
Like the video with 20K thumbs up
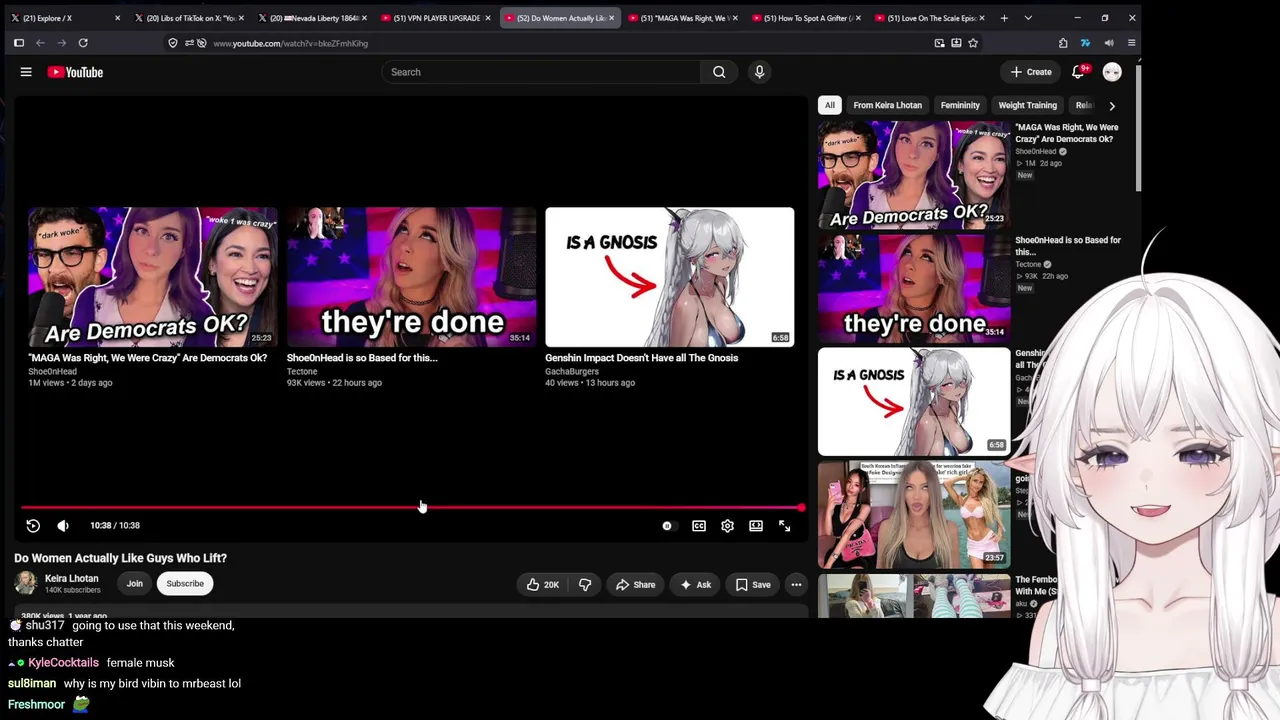[x=542, y=585]
